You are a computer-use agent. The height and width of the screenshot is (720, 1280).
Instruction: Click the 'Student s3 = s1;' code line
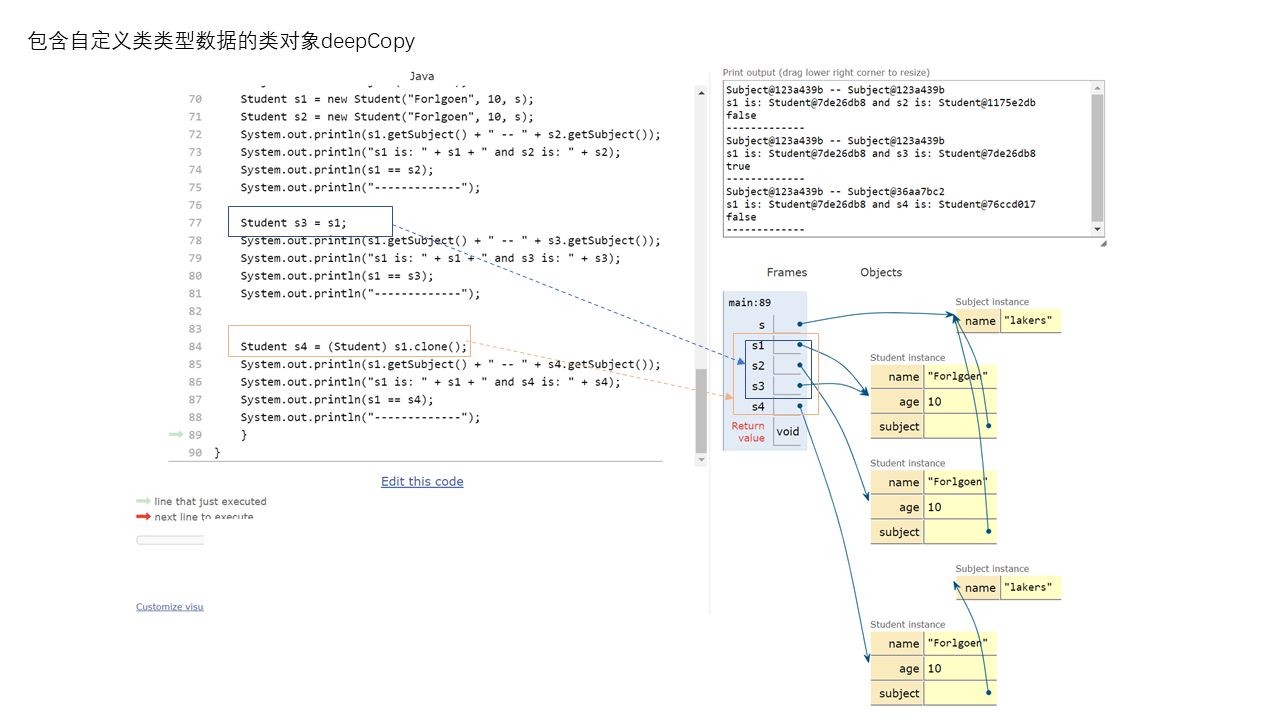[294, 223]
